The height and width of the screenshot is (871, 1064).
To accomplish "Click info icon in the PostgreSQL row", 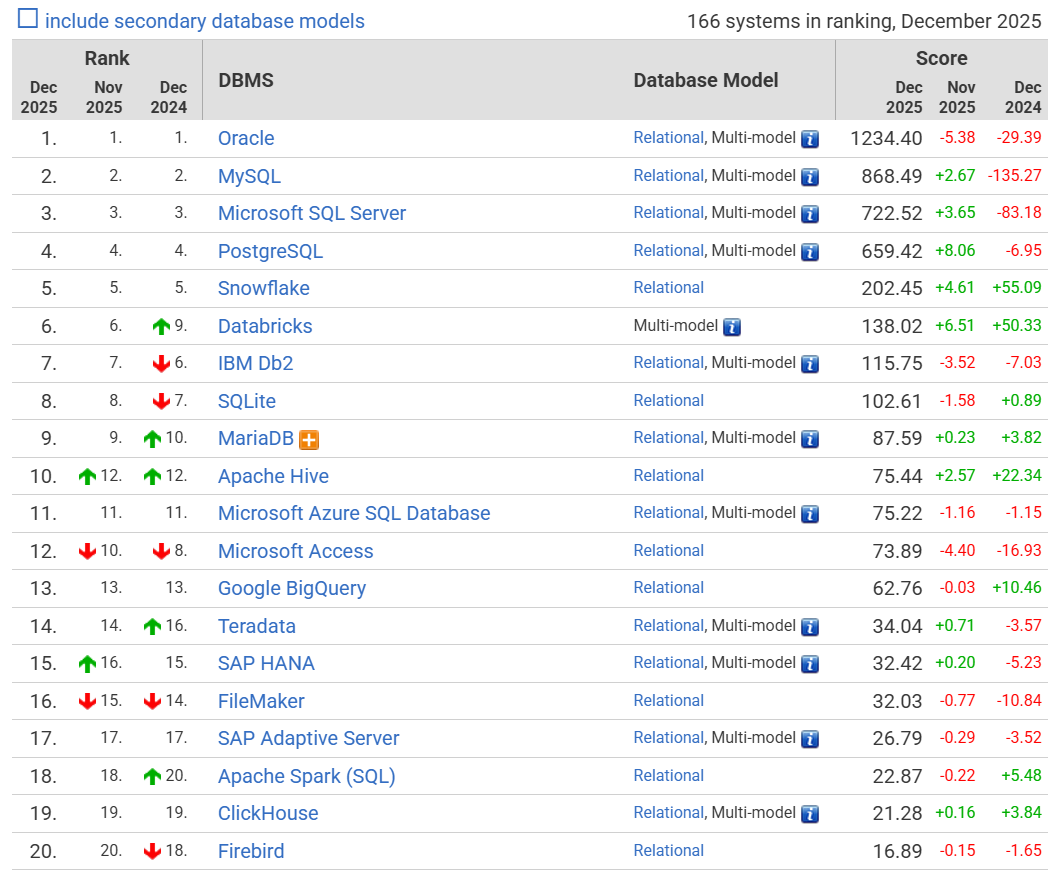I will pyautogui.click(x=810, y=252).
